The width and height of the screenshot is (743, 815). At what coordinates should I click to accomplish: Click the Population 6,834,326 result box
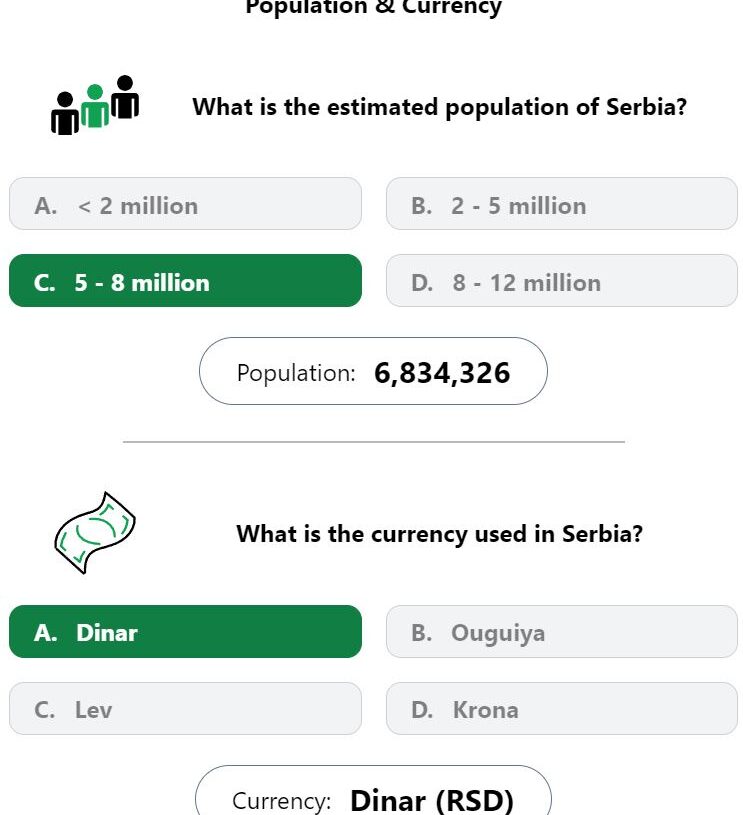click(x=373, y=371)
